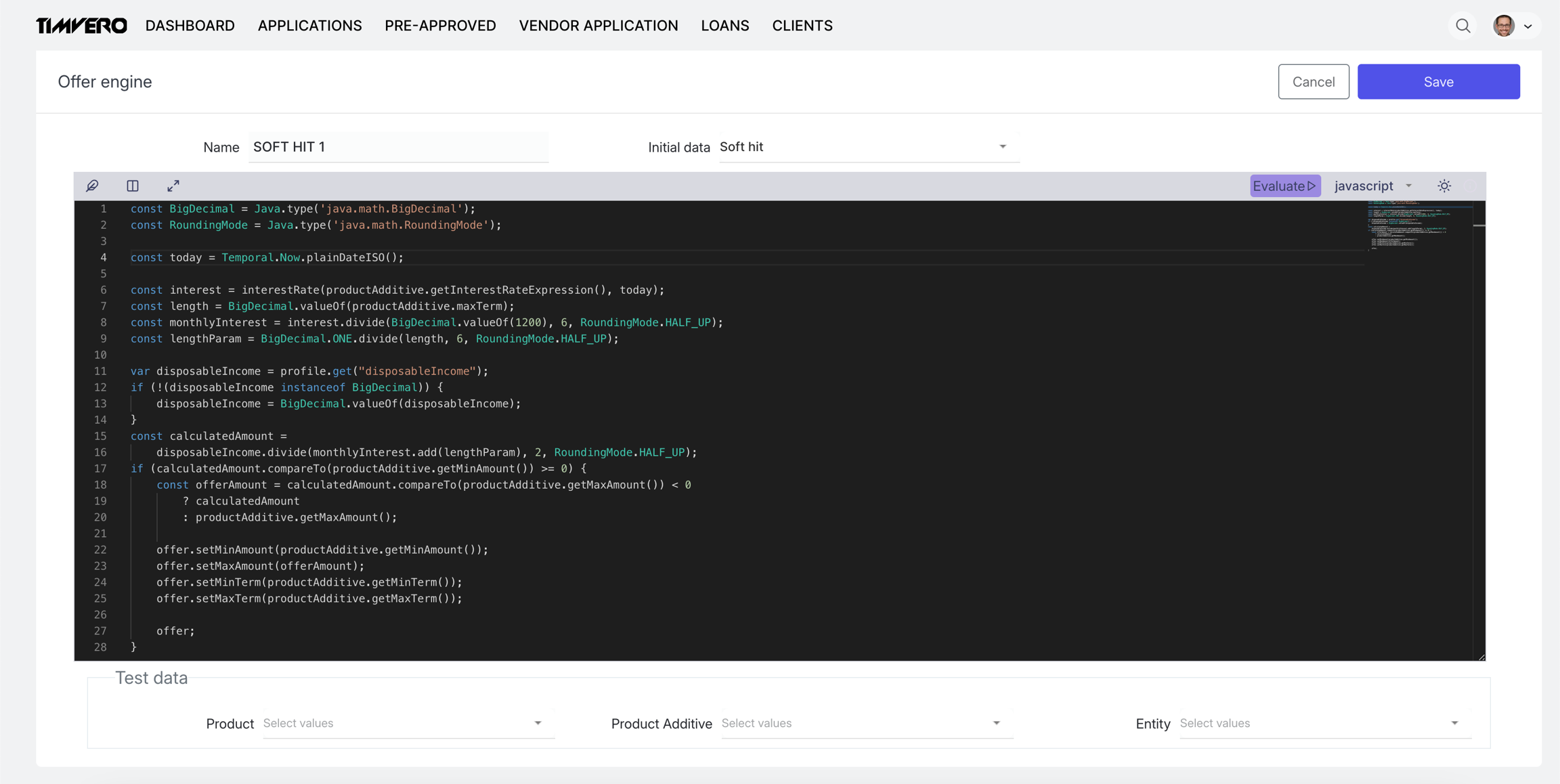This screenshot has width=1560, height=784.
Task: Expand the Product Additive dropdown
Action: (861, 723)
